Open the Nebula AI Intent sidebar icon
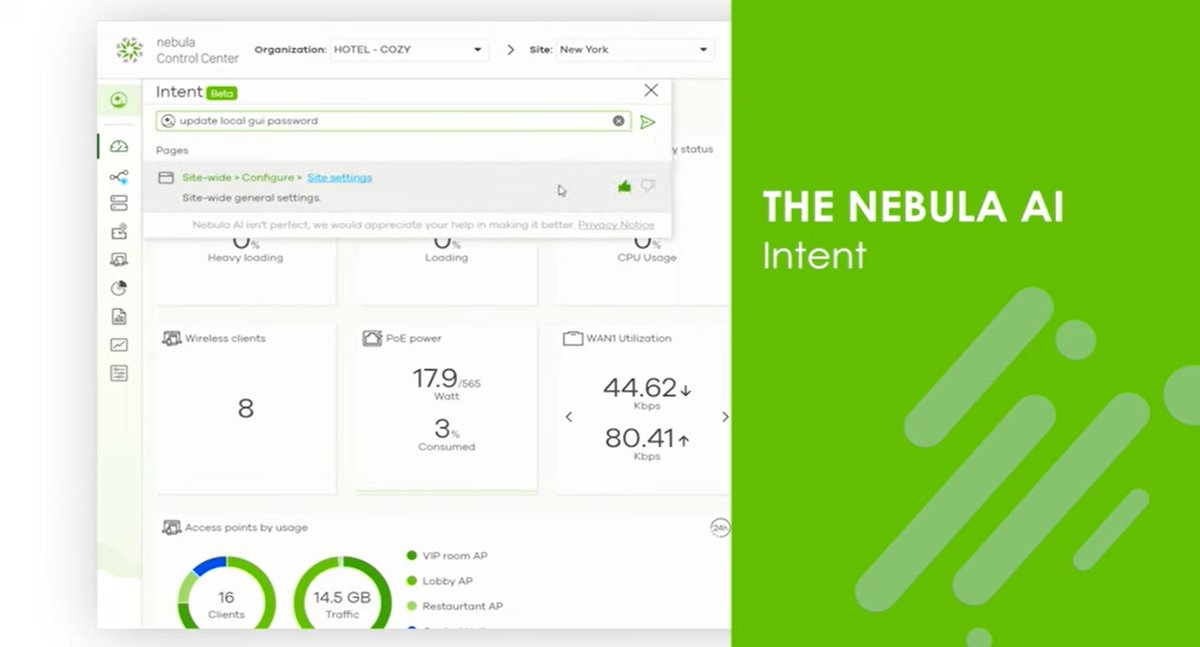The image size is (1200, 647). (119, 100)
